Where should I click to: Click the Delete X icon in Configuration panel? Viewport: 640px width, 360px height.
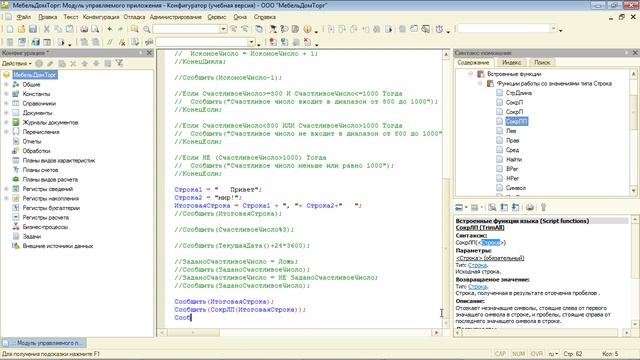(x=73, y=63)
